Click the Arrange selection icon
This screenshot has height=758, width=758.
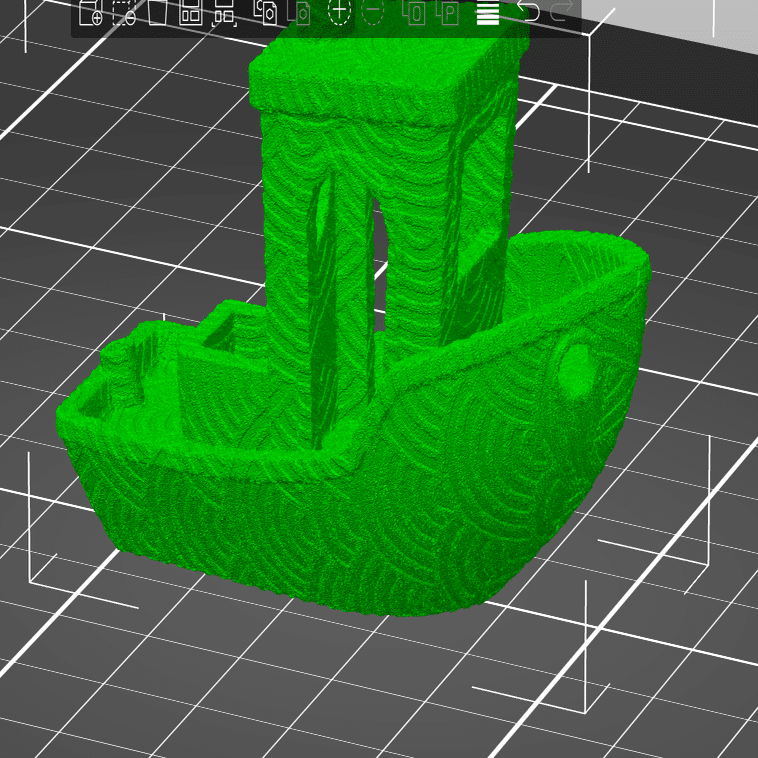tap(224, 13)
